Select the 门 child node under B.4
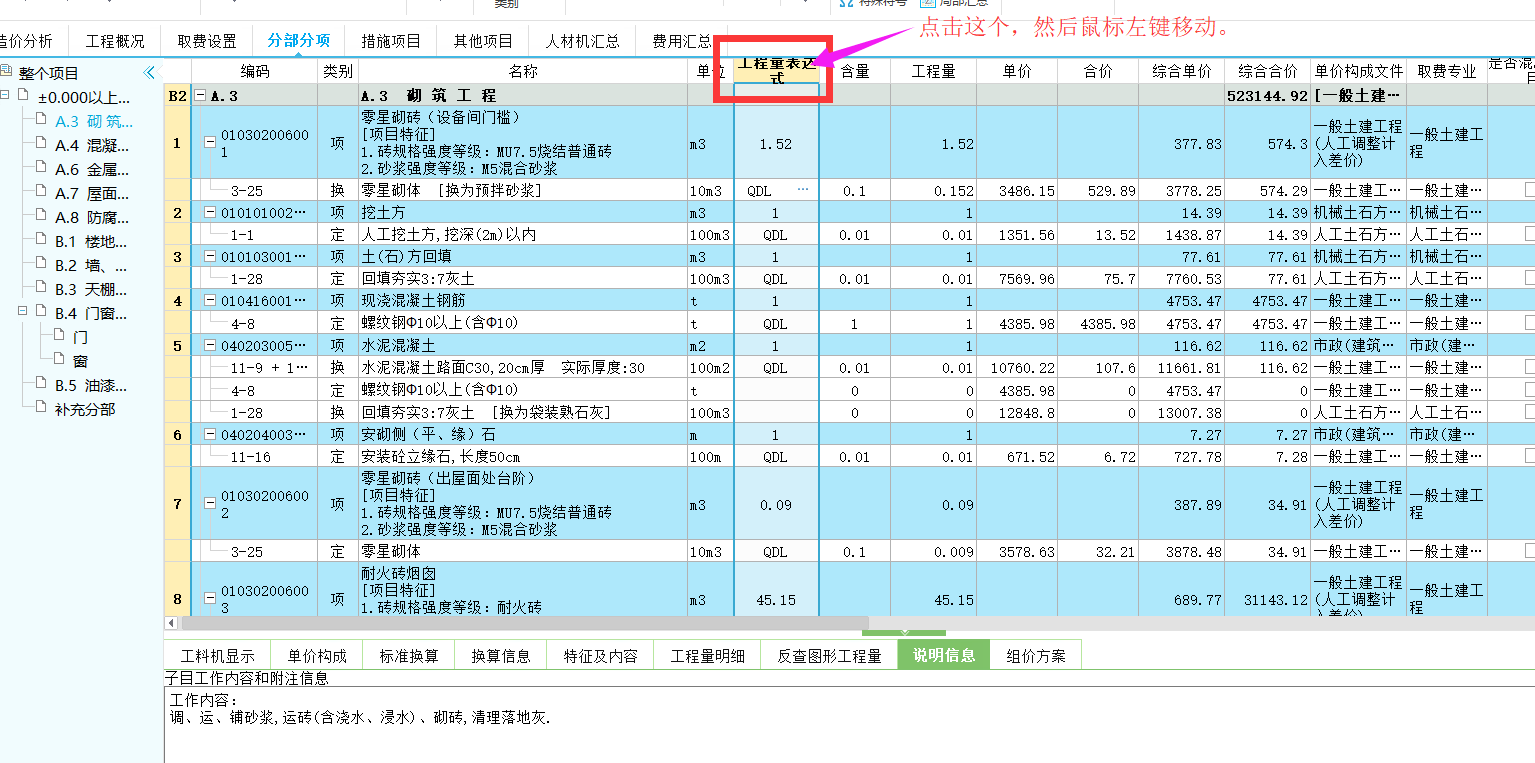Image resolution: width=1535 pixels, height=763 pixels. tap(81, 337)
